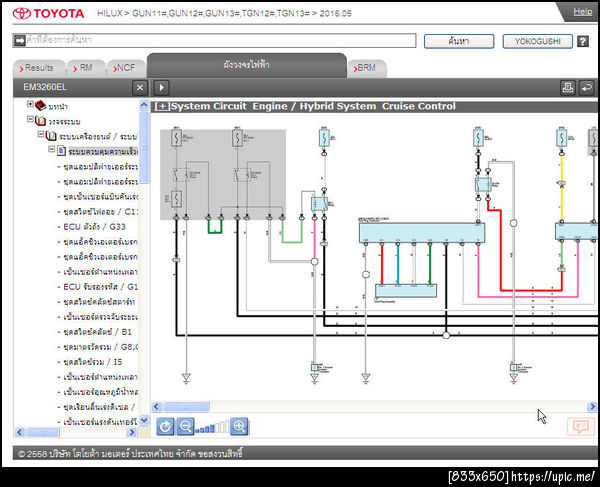This screenshot has width=600, height=487.
Task: Focus the search keyword input field
Action: 221,40
